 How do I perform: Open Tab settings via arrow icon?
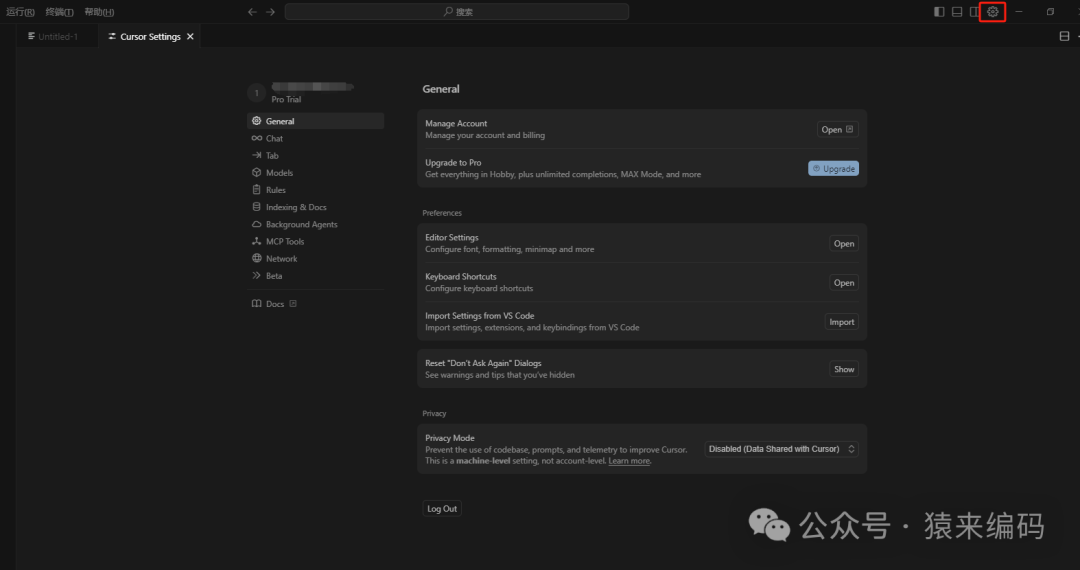[x=256, y=156]
